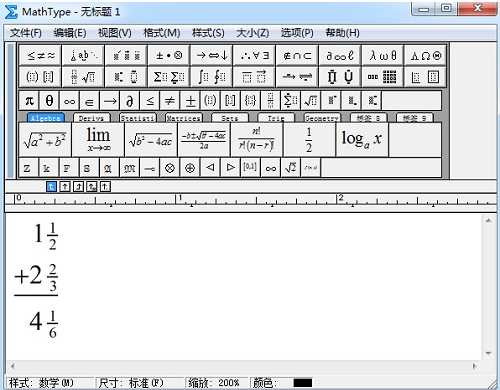Viewport: 500px width, 390px height.
Task: Open products and set theory templates palette
Action: [x=340, y=77]
